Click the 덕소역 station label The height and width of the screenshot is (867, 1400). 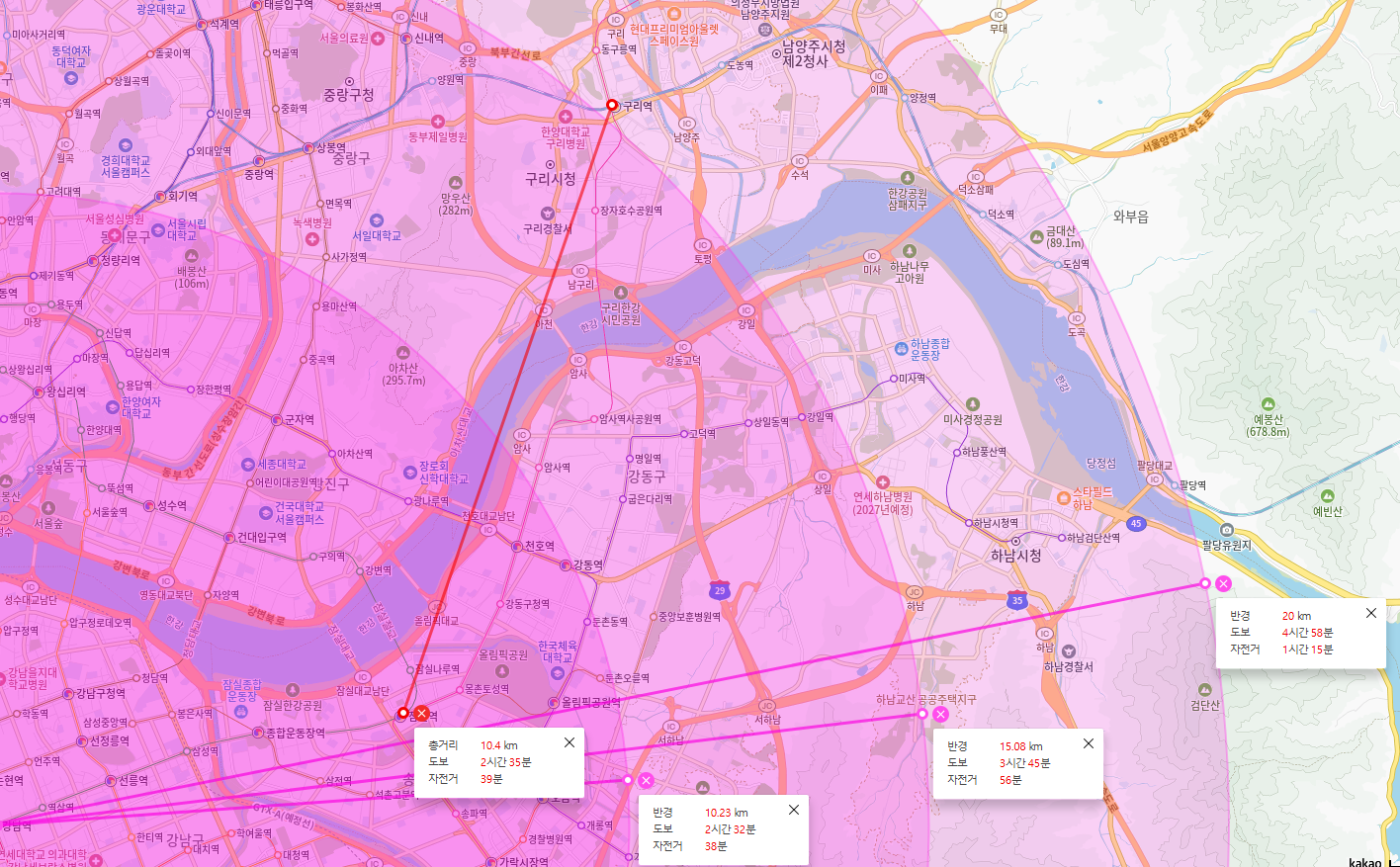pyautogui.click(x=1001, y=215)
